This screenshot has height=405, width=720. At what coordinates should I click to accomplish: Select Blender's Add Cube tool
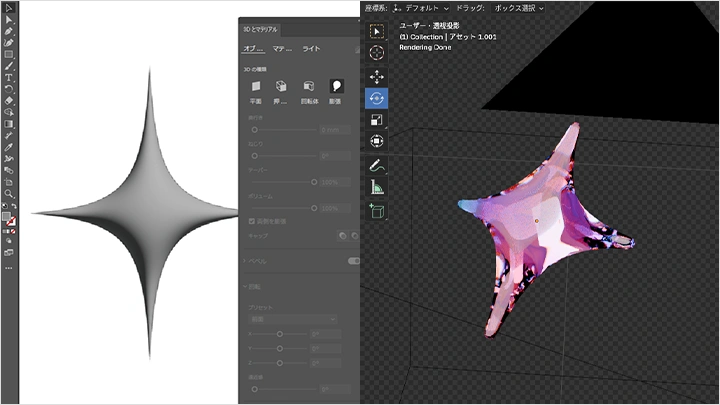[x=377, y=211]
